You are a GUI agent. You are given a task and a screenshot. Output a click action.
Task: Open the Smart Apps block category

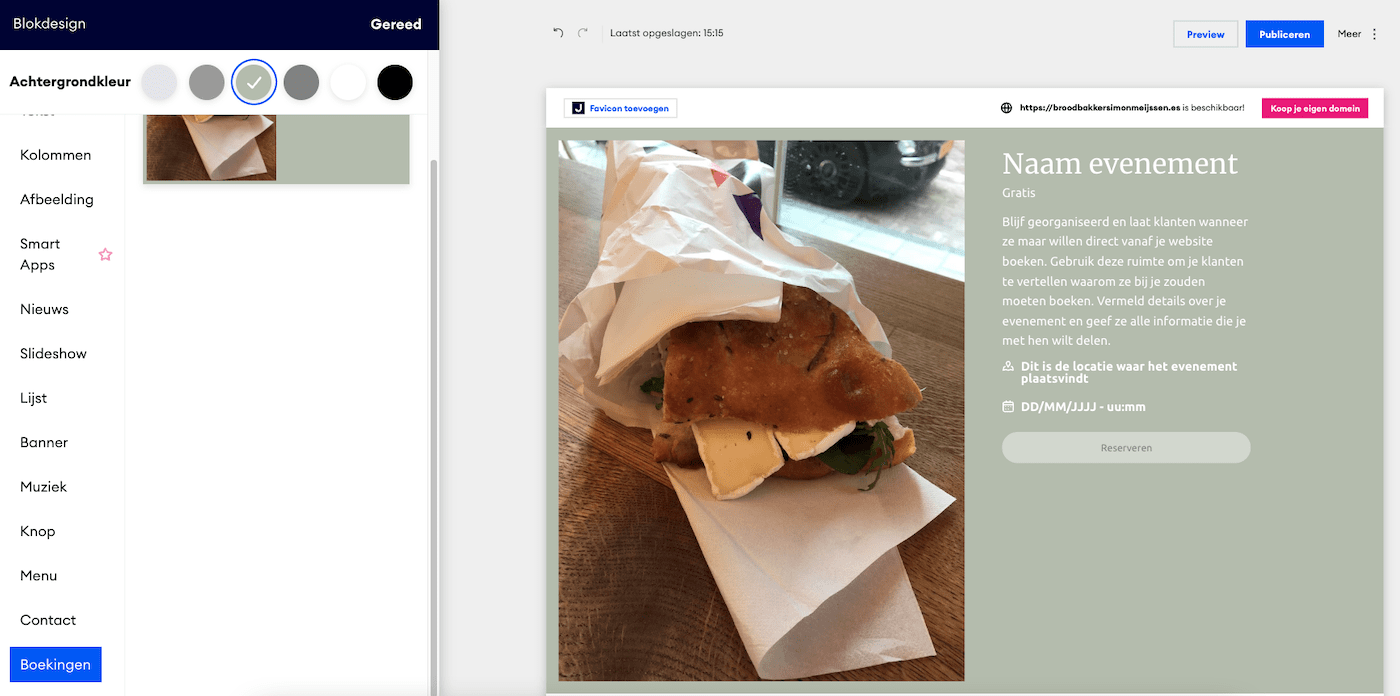[40, 254]
